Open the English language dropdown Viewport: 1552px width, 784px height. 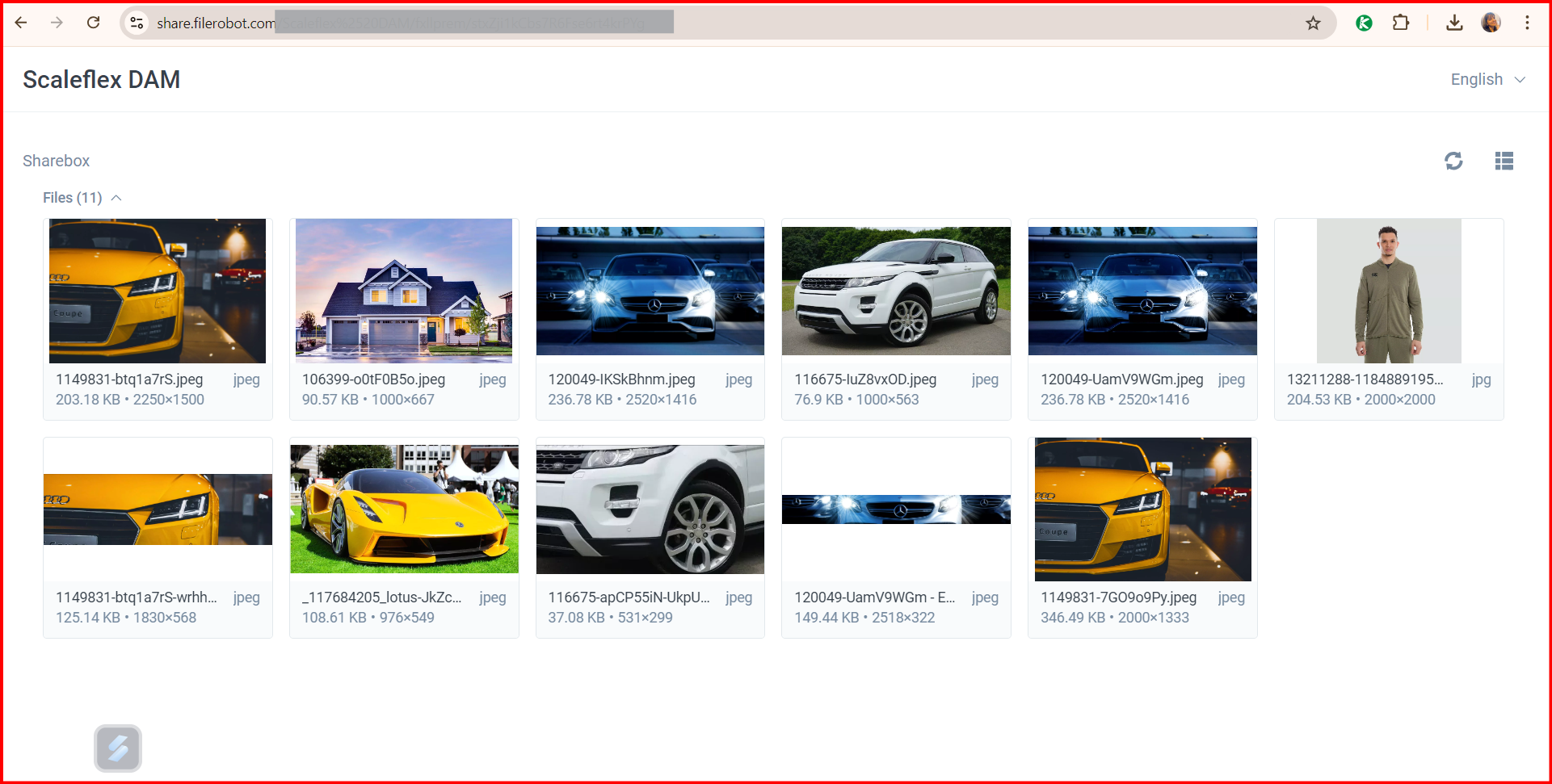1487,79
